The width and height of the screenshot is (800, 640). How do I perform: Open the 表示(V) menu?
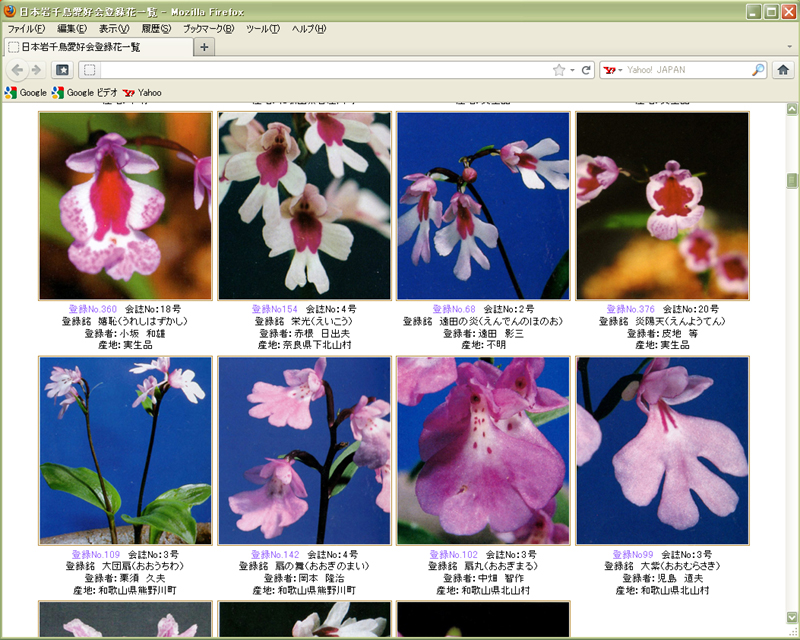pos(114,29)
